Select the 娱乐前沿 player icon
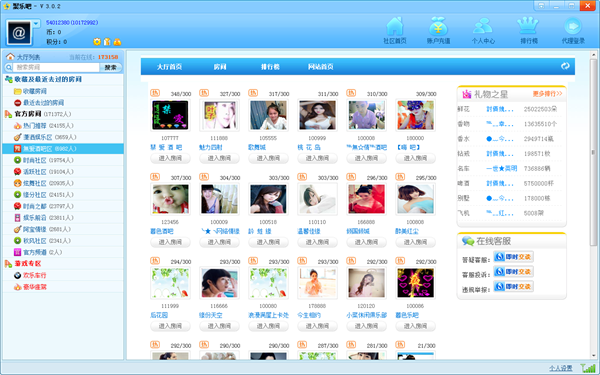 click(18, 217)
